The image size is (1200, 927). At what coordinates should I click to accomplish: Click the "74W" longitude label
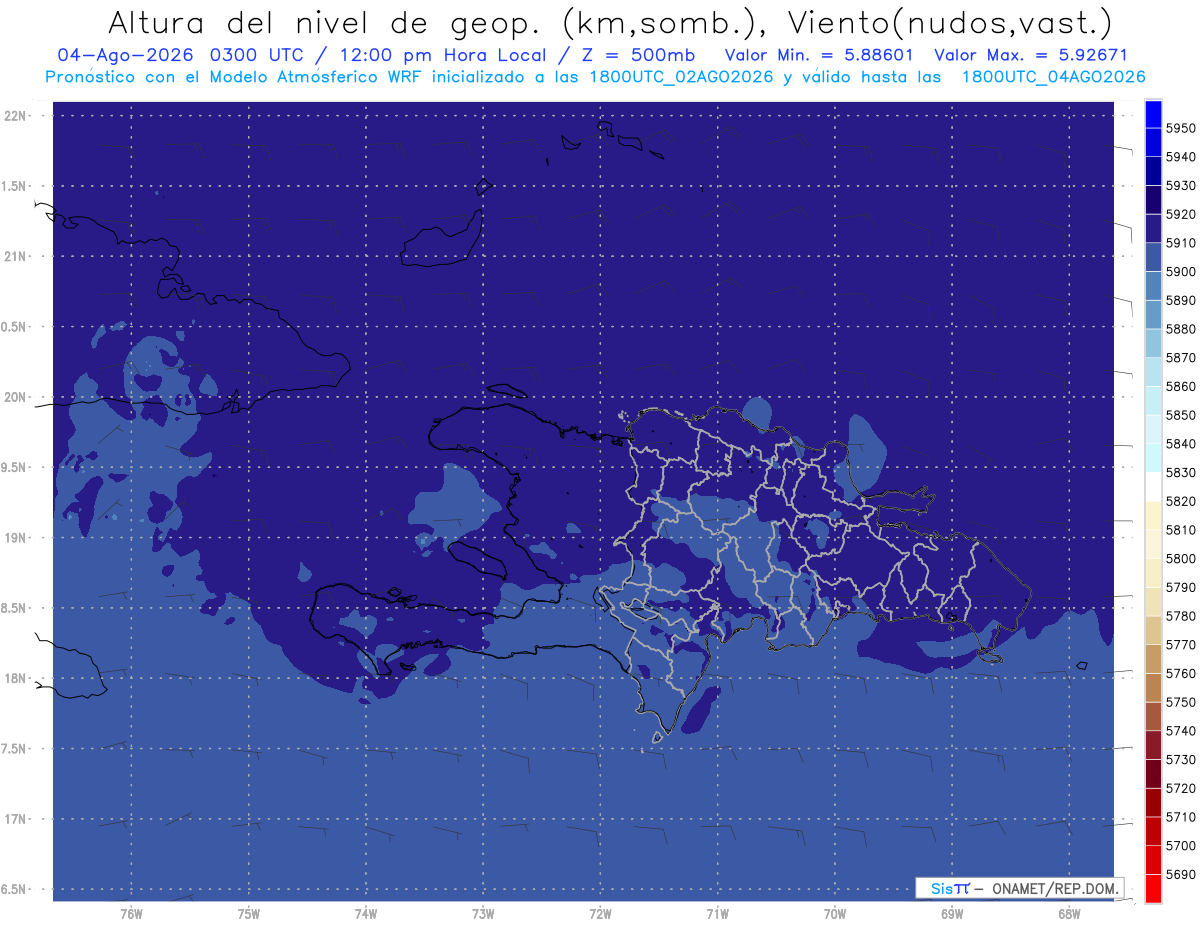click(x=366, y=913)
